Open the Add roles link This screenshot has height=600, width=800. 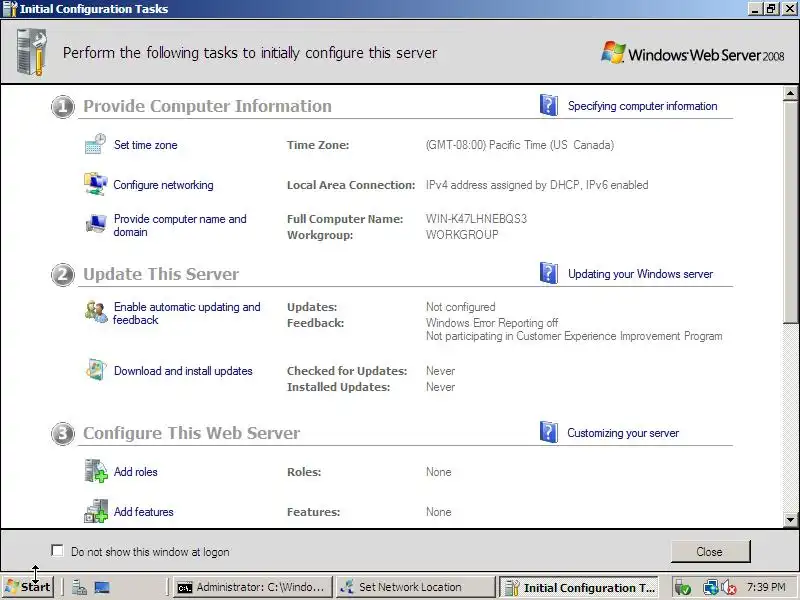click(136, 472)
